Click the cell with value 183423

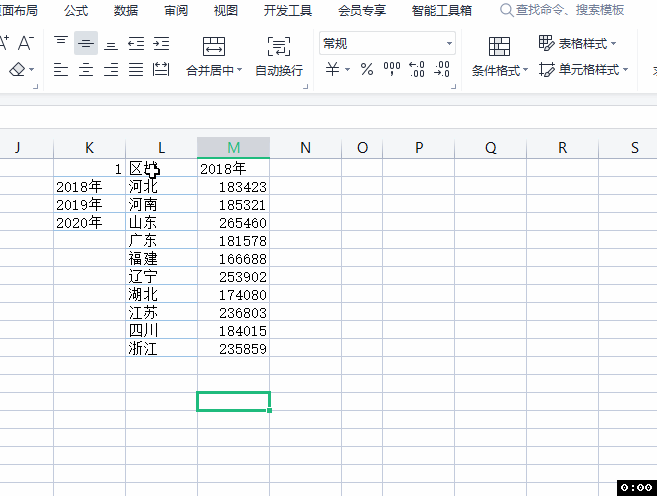pos(233,186)
